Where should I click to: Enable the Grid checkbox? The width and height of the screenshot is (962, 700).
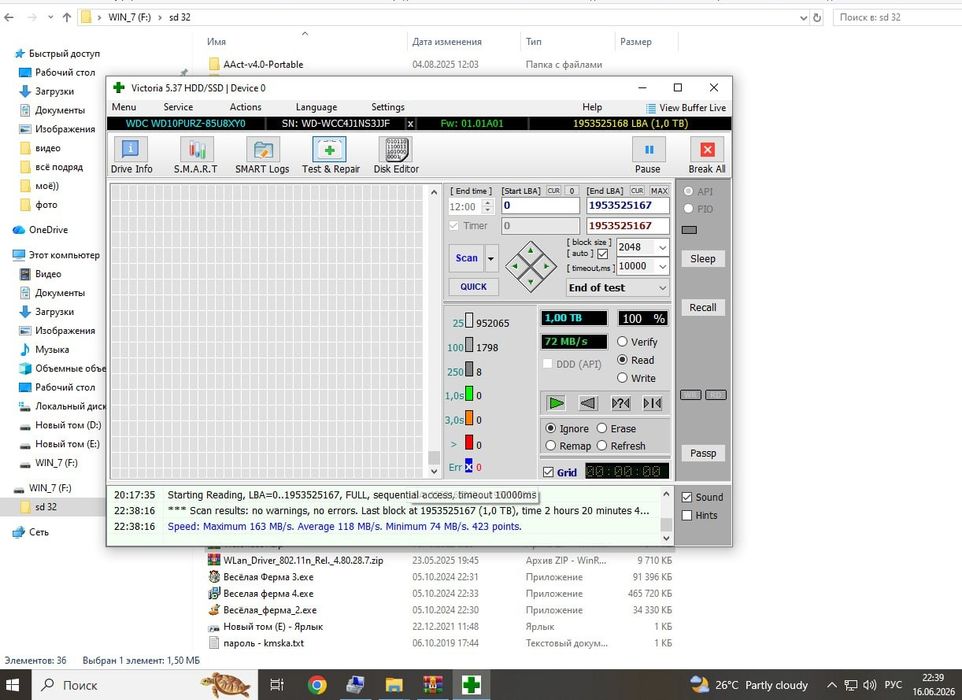[x=548, y=472]
